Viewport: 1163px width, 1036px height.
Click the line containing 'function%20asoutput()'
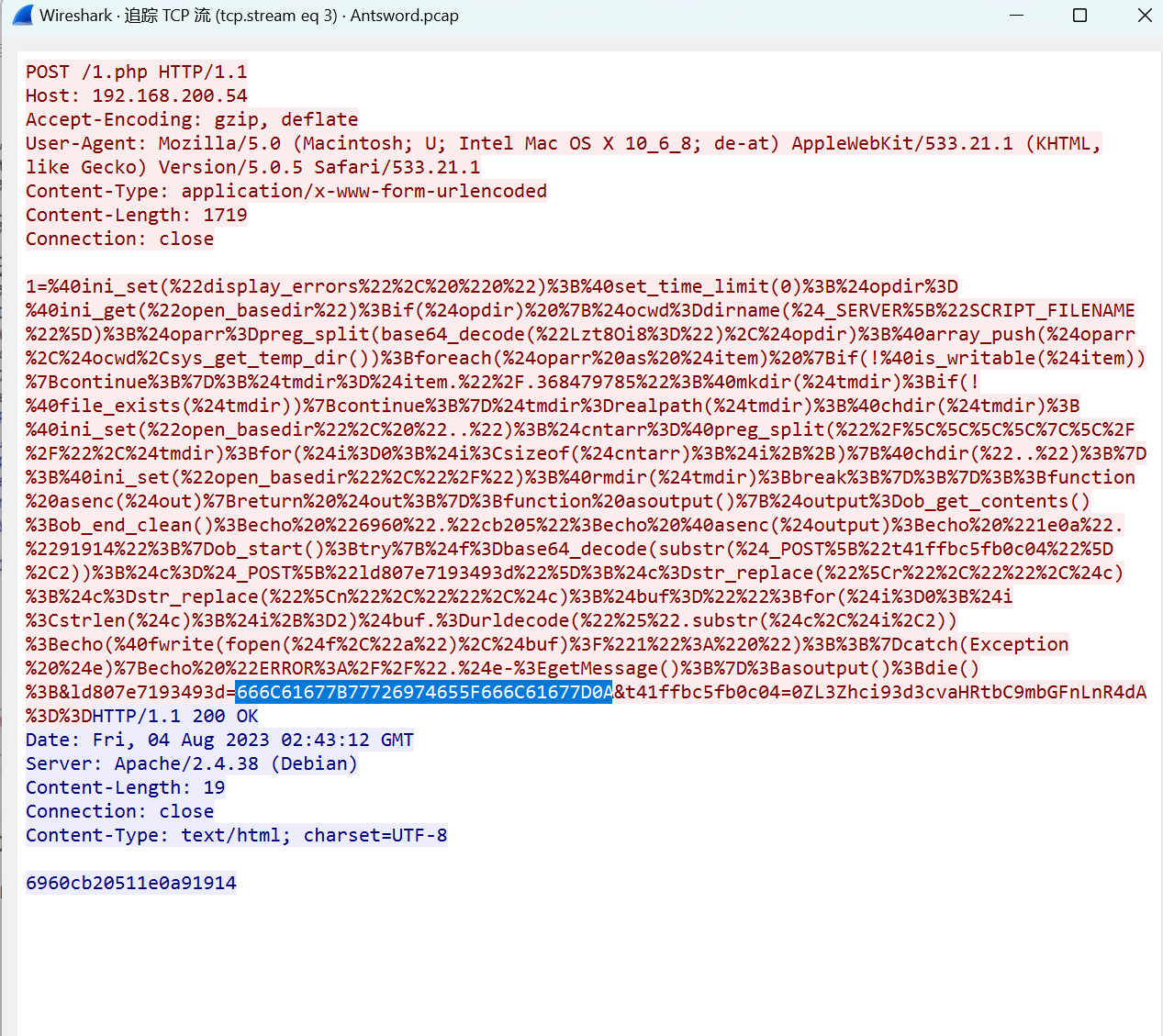click(558, 501)
